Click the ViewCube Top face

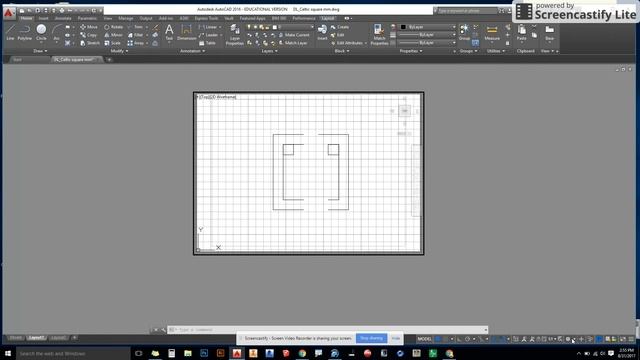click(404, 111)
